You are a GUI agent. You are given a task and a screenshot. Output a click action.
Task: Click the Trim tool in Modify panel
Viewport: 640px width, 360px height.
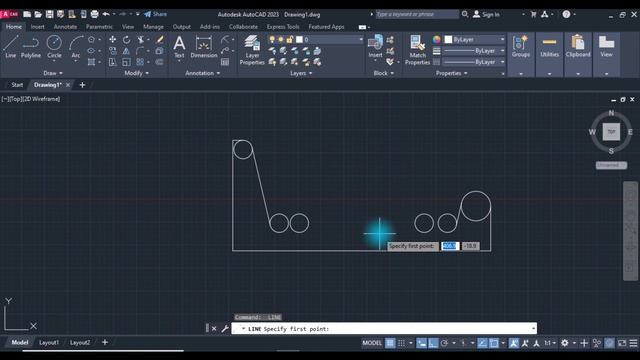pyautogui.click(x=141, y=40)
